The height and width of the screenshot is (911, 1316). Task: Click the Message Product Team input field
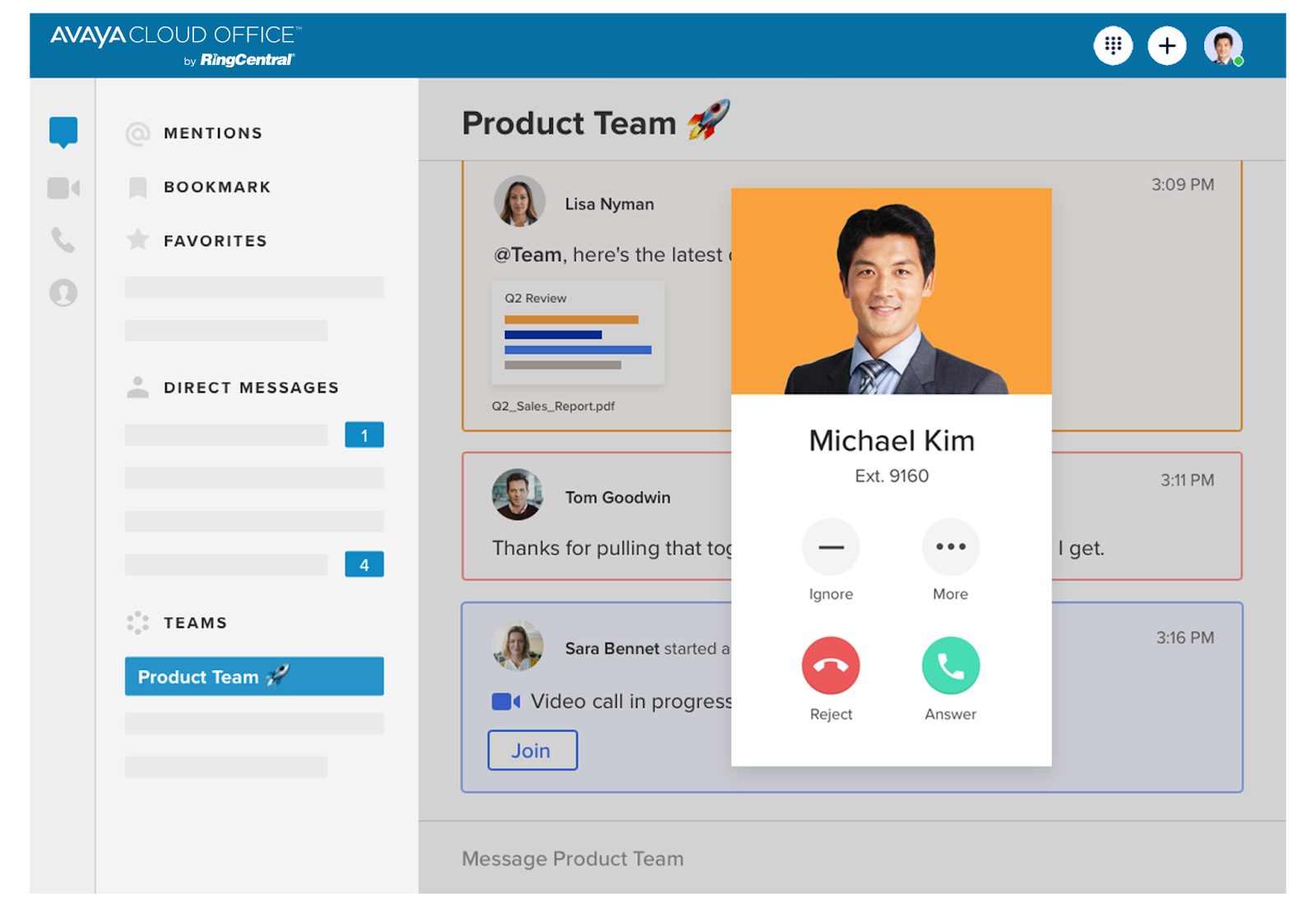pyautogui.click(x=852, y=858)
